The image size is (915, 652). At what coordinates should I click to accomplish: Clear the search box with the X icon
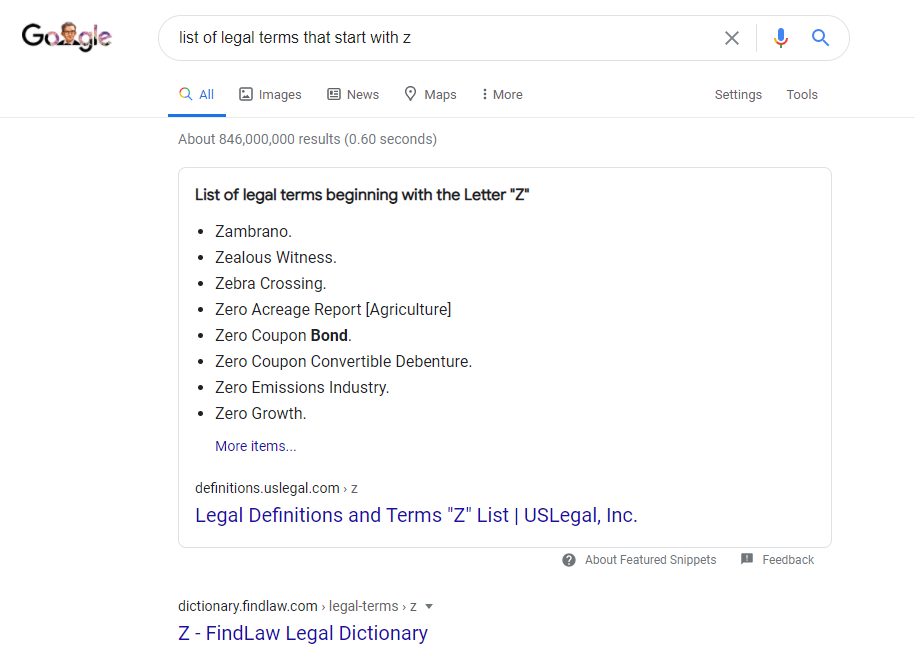click(x=732, y=38)
